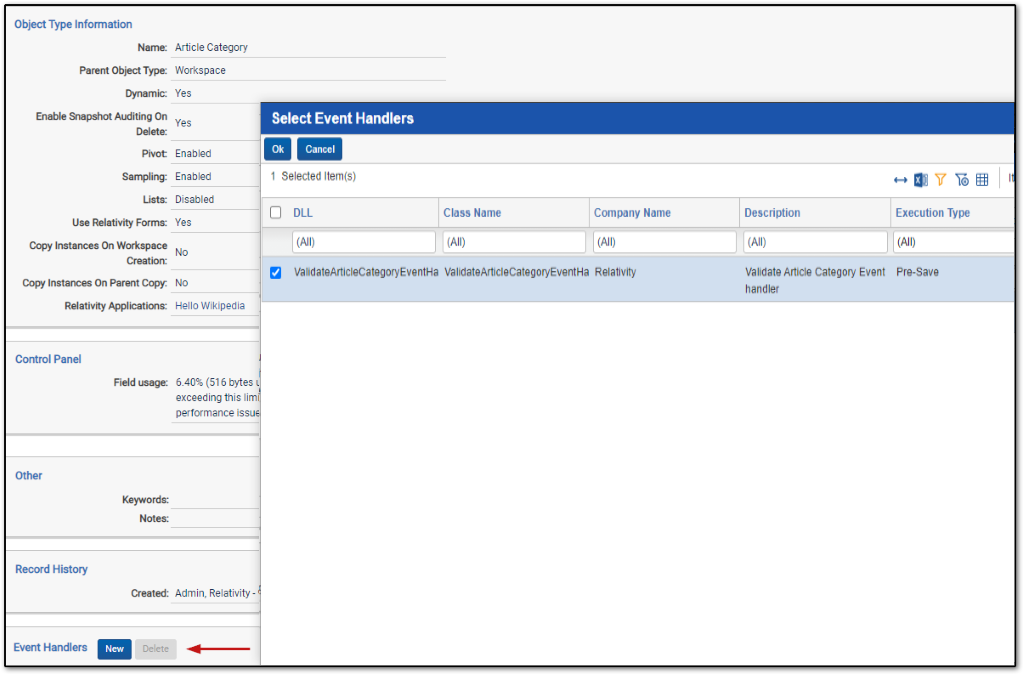
Task: Sort by the Company Name column
Action: (x=632, y=213)
